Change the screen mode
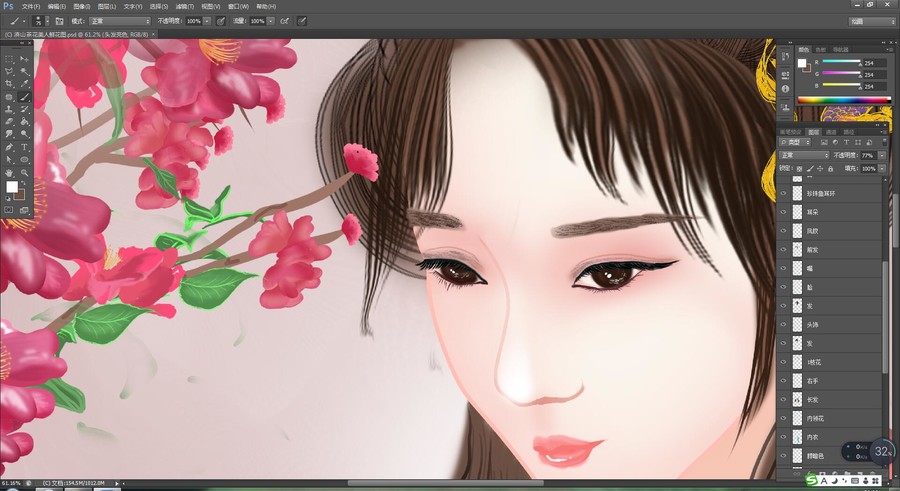This screenshot has width=900, height=491. (24, 210)
